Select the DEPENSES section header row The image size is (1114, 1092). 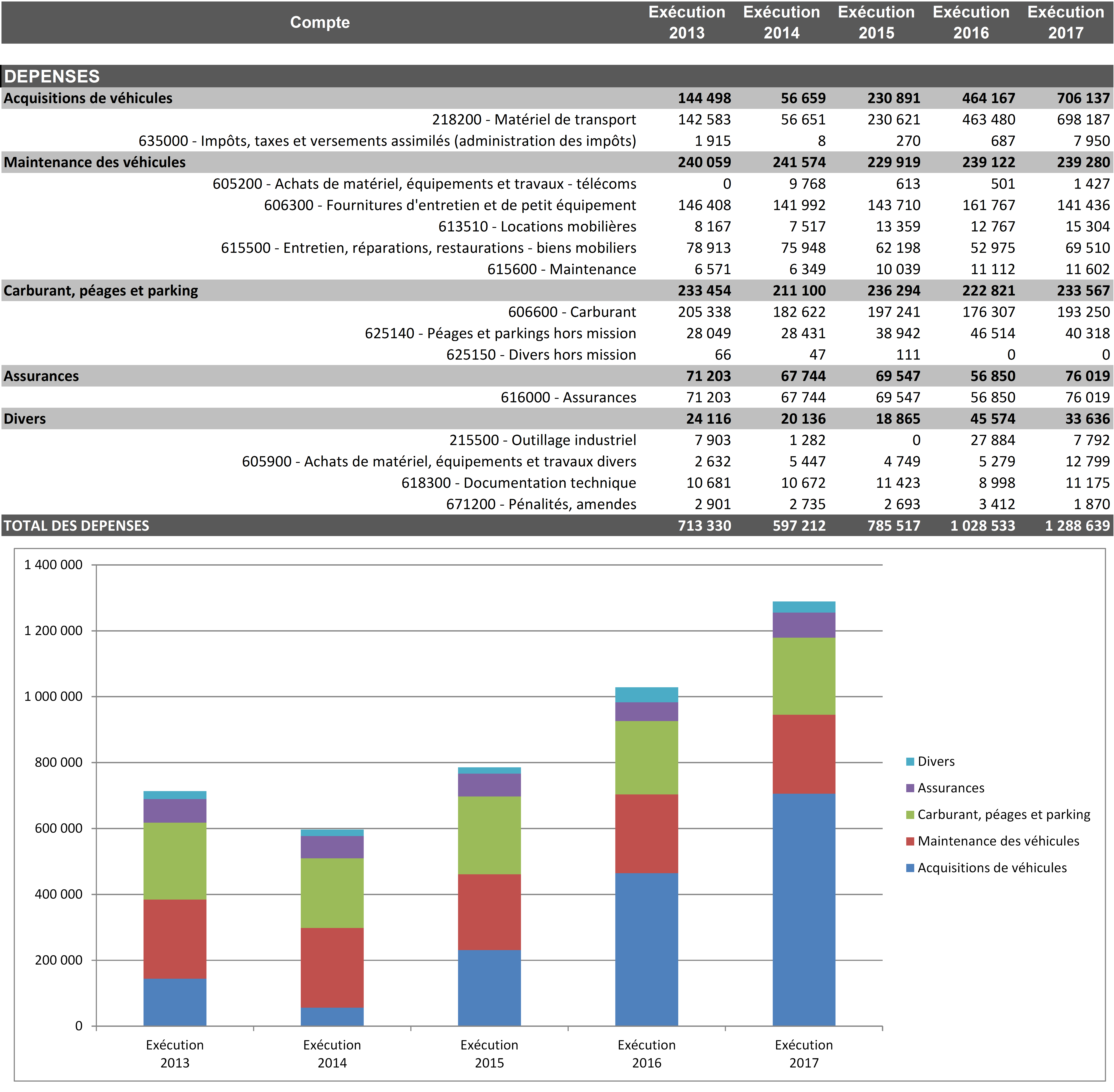click(52, 76)
